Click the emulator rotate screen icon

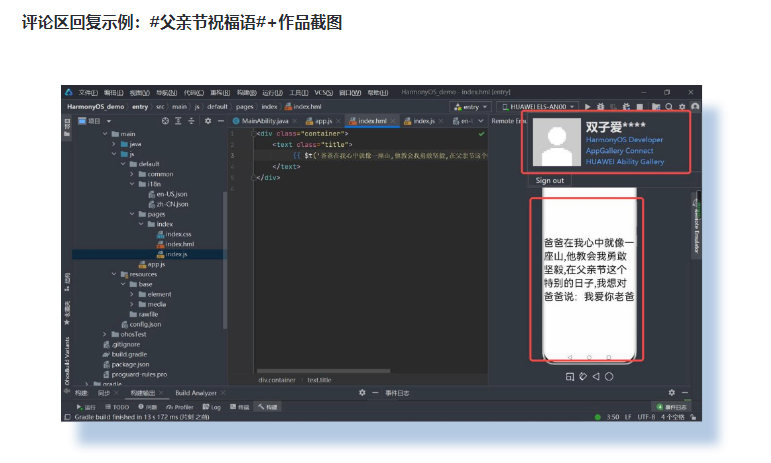coord(583,377)
